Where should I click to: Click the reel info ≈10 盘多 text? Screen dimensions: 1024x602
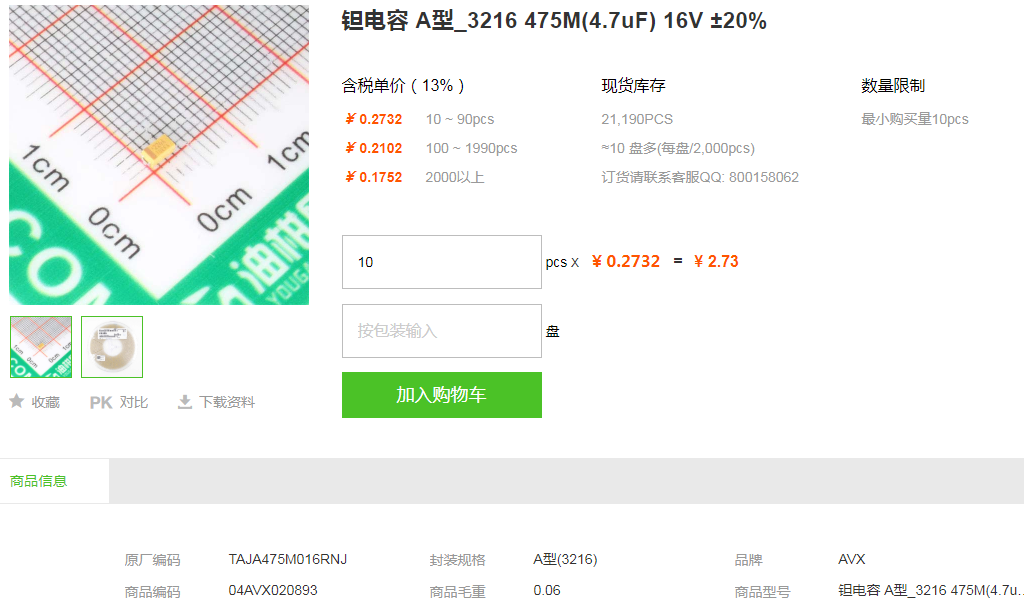point(678,148)
